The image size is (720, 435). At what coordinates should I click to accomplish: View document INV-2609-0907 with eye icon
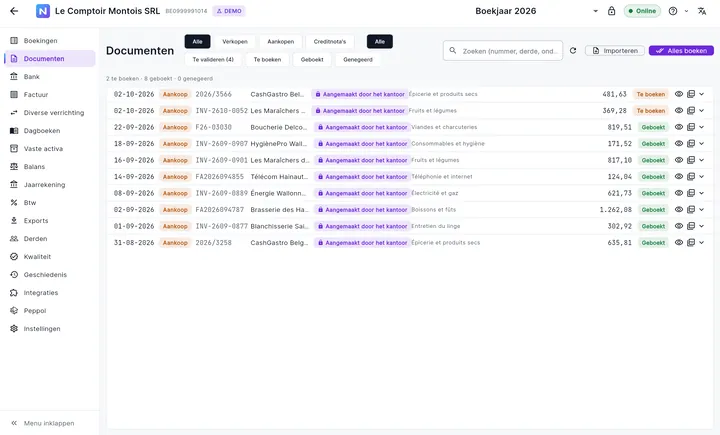[679, 144]
